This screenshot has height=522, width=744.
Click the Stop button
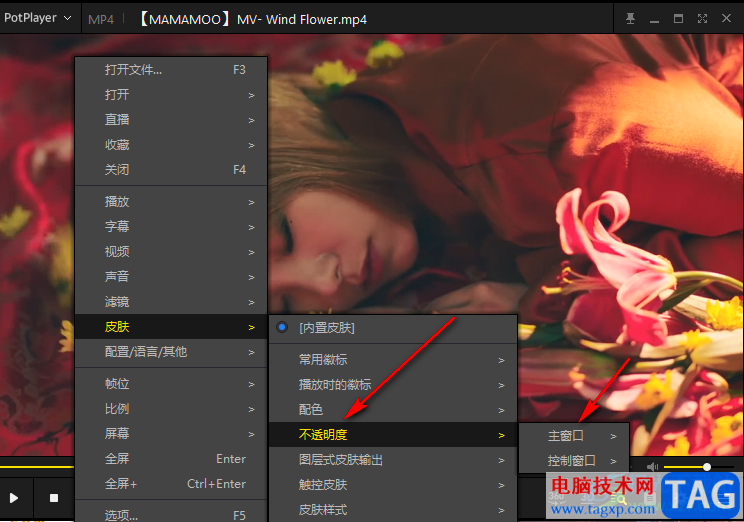coord(54,498)
